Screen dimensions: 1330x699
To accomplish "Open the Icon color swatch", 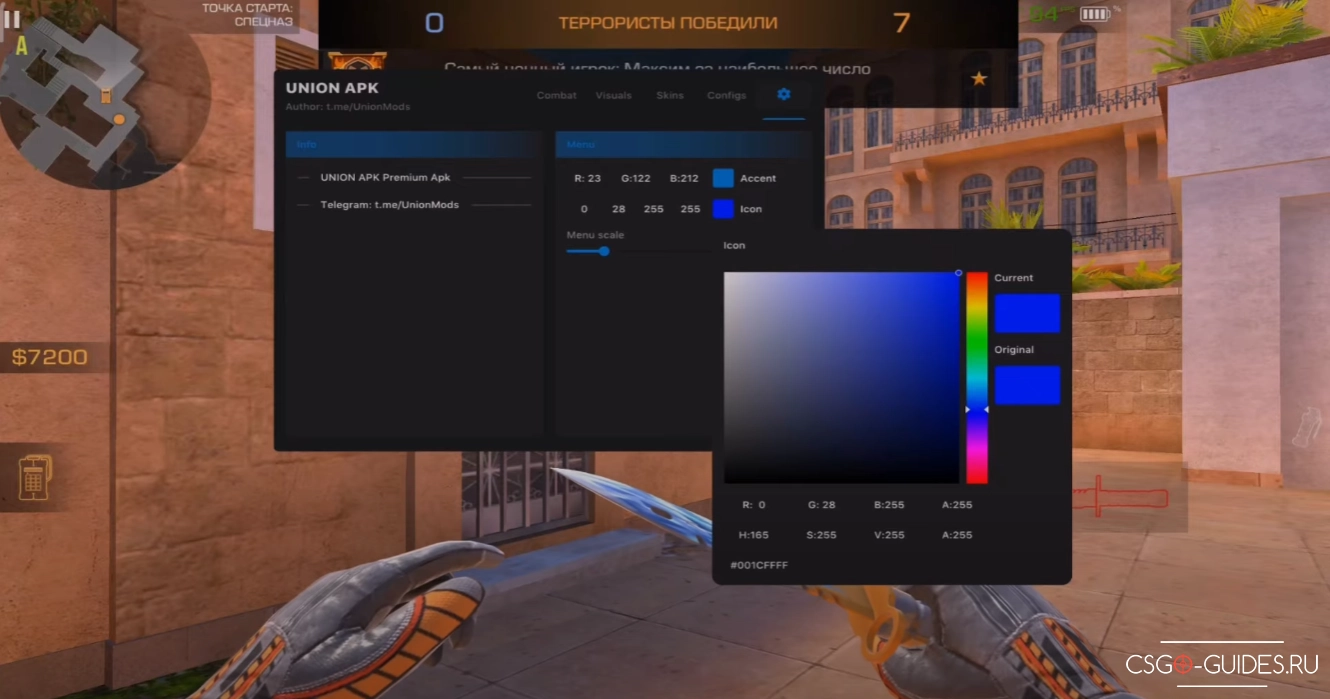I will [723, 209].
